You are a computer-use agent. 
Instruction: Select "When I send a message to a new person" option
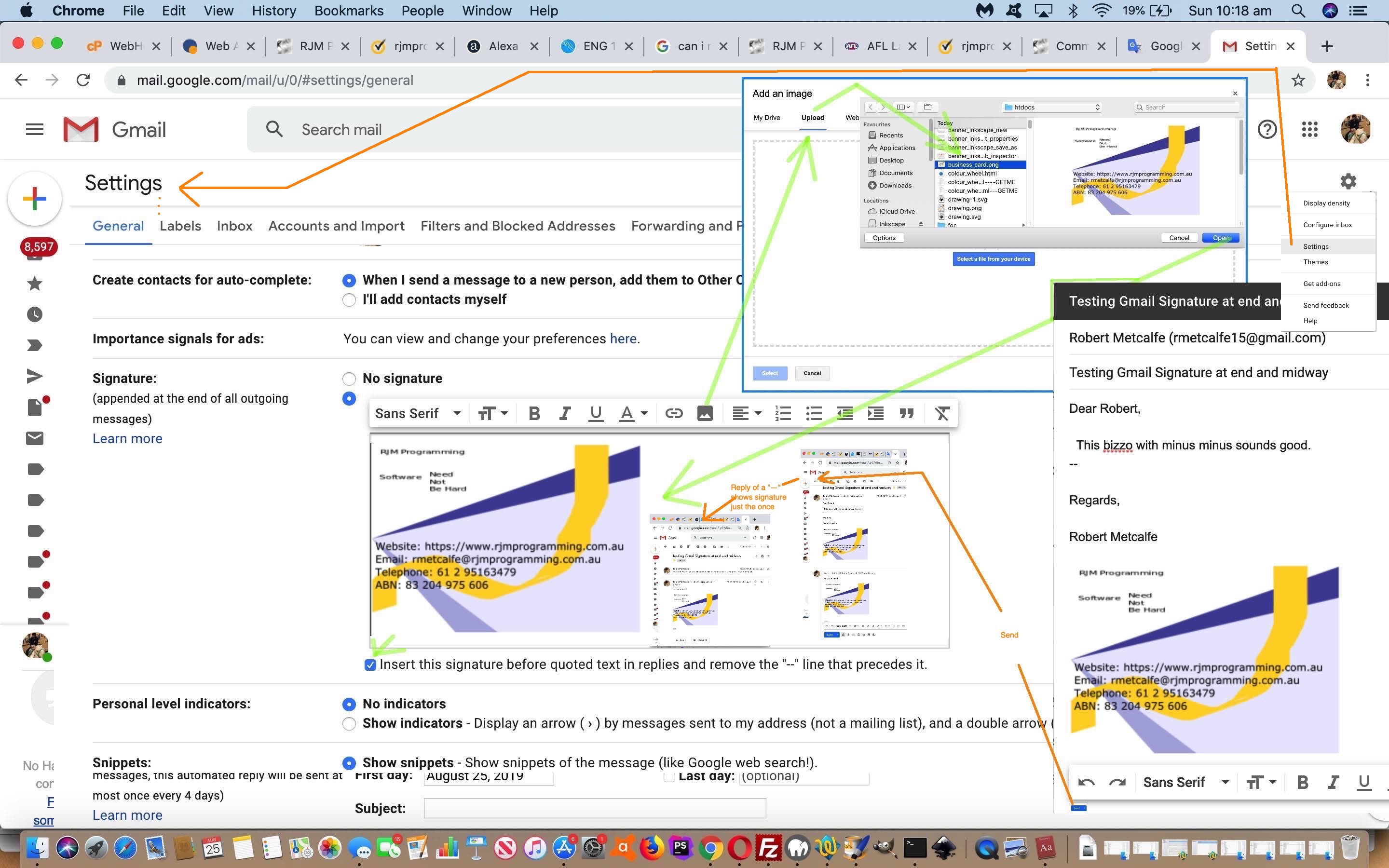click(x=348, y=280)
